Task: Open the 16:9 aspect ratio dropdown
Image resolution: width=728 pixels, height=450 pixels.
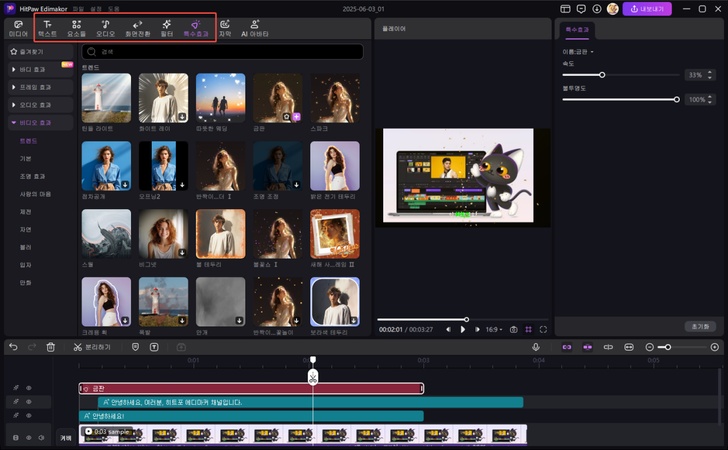Action: (494, 329)
